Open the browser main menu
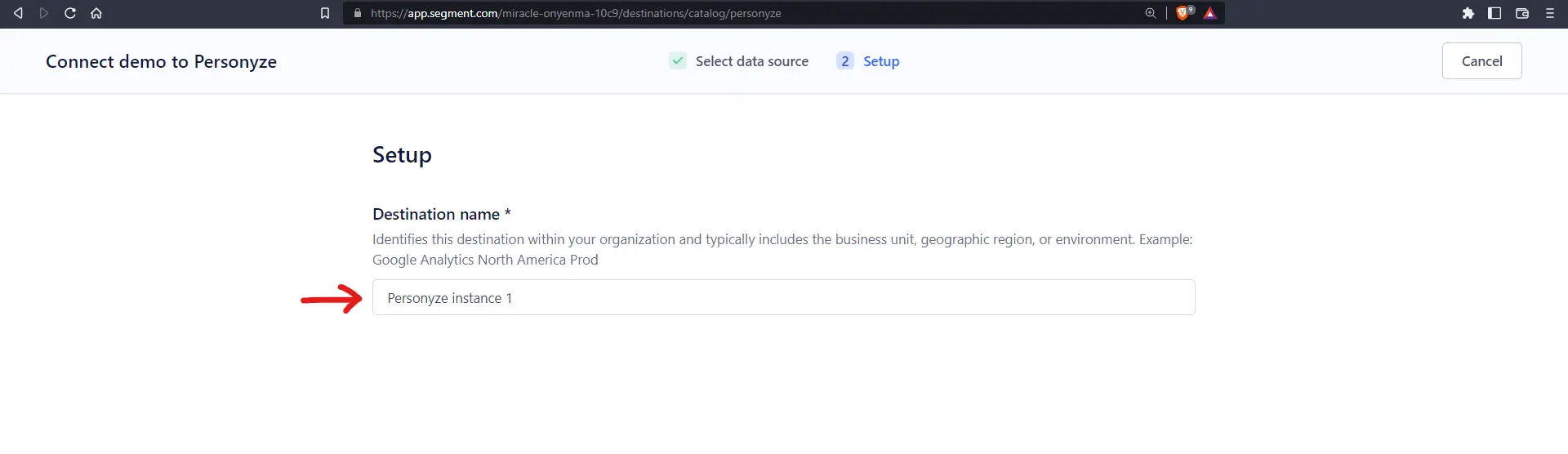Screen dimensions: 1568x454 (1549, 13)
